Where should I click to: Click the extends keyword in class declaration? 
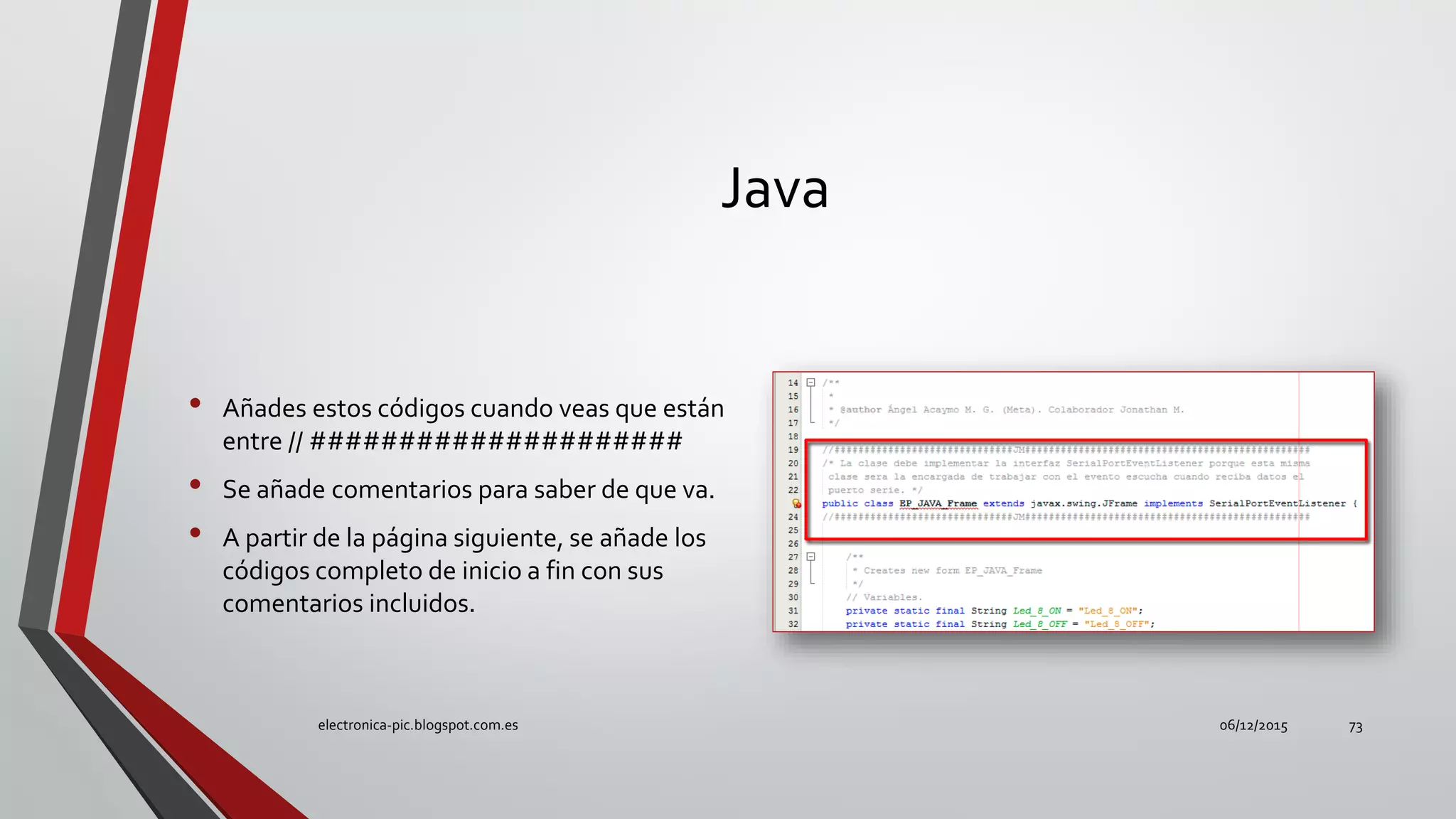pos(1003,503)
